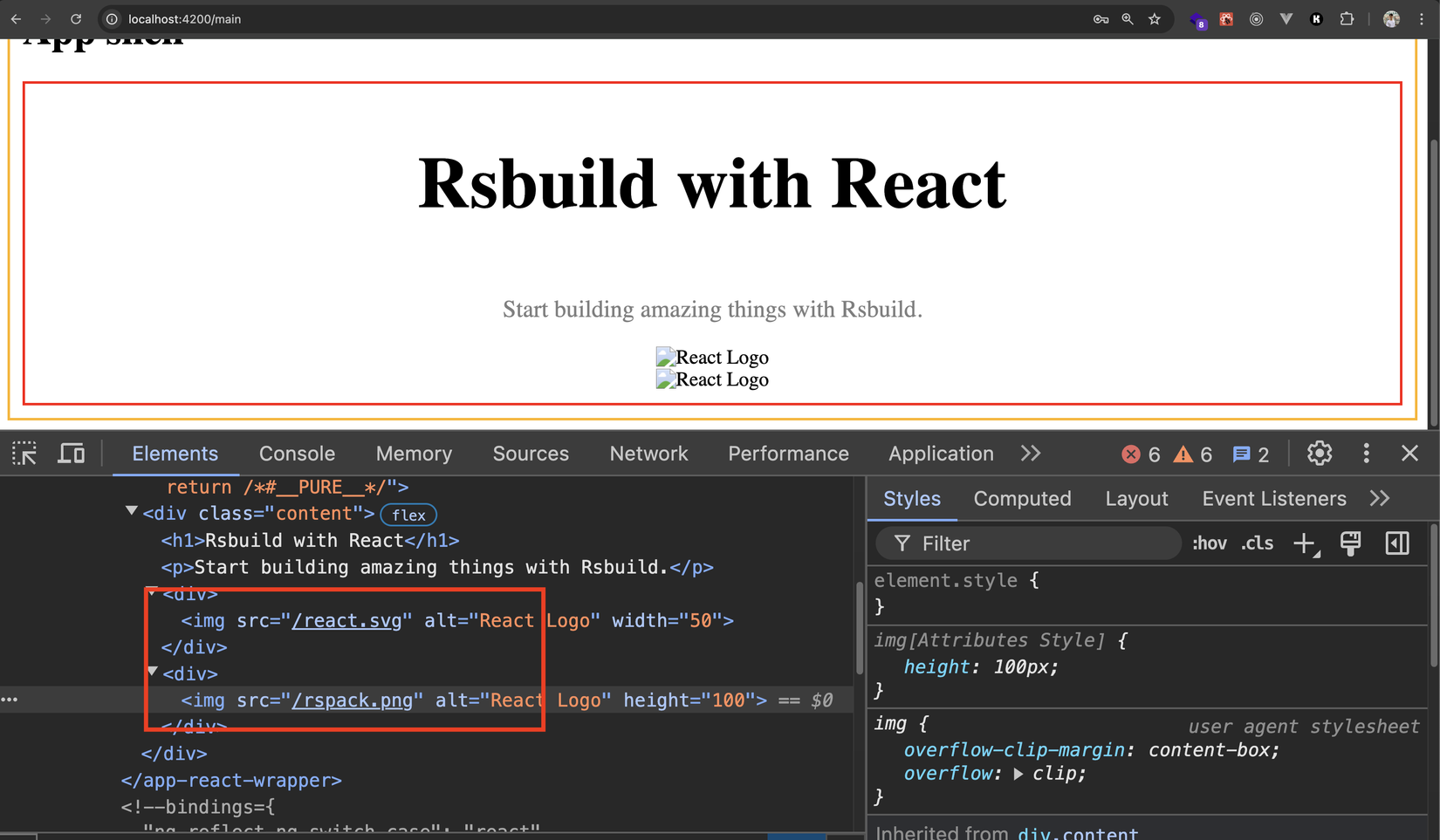This screenshot has height=840, width=1440.
Task: Click the div.content inherited-from link
Action: [x=1078, y=832]
